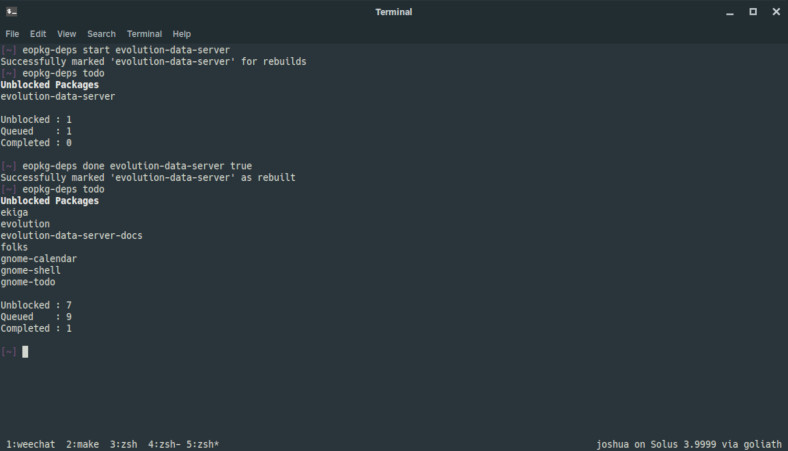Click the gnome-shell package line
788x451 pixels.
pos(31,270)
